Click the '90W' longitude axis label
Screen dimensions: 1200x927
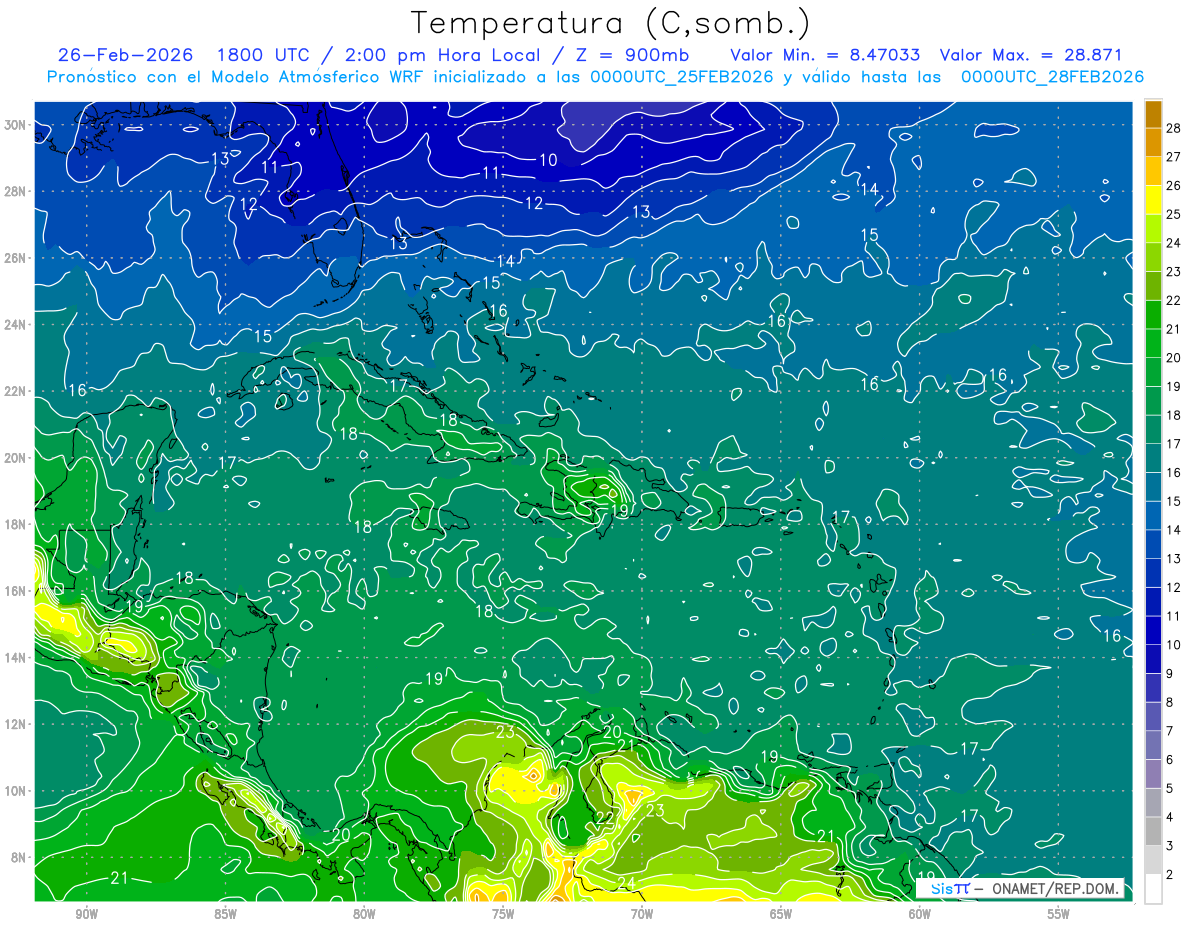pos(86,914)
